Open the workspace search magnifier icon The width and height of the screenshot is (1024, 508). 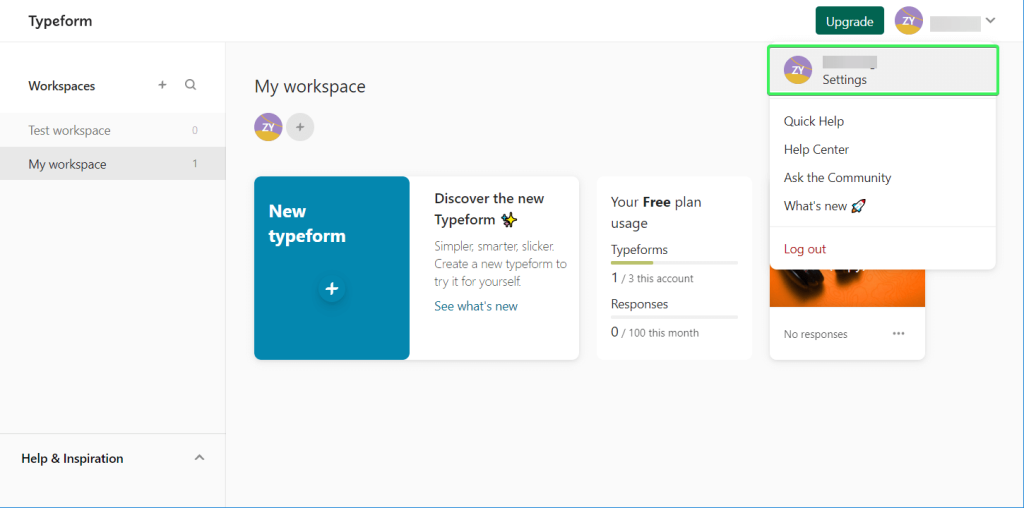[x=191, y=85]
